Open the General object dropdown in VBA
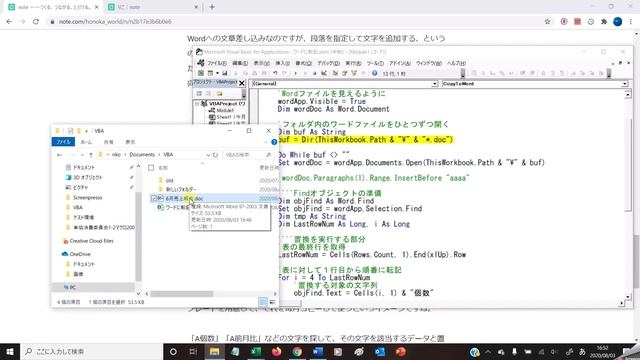Image resolution: width=640 pixels, height=360 pixels. pyautogui.click(x=435, y=84)
